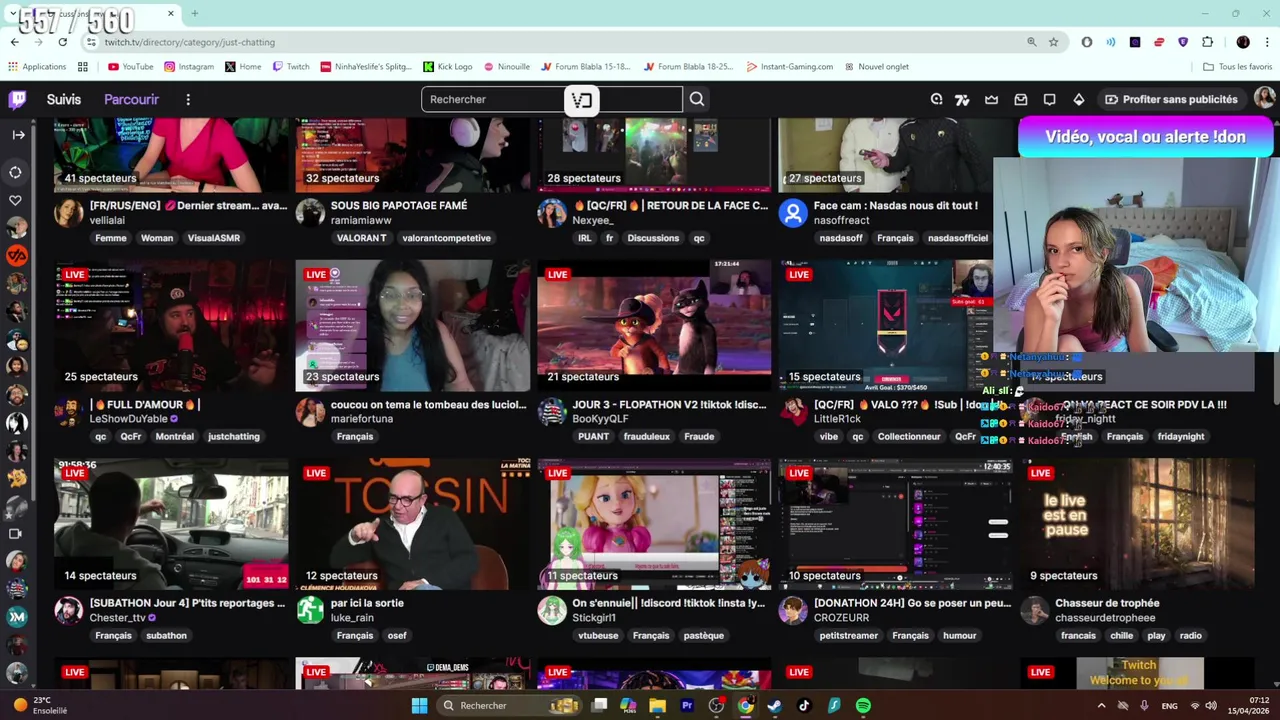
Task: Open the volume speaker tray icon
Action: [1211, 706]
